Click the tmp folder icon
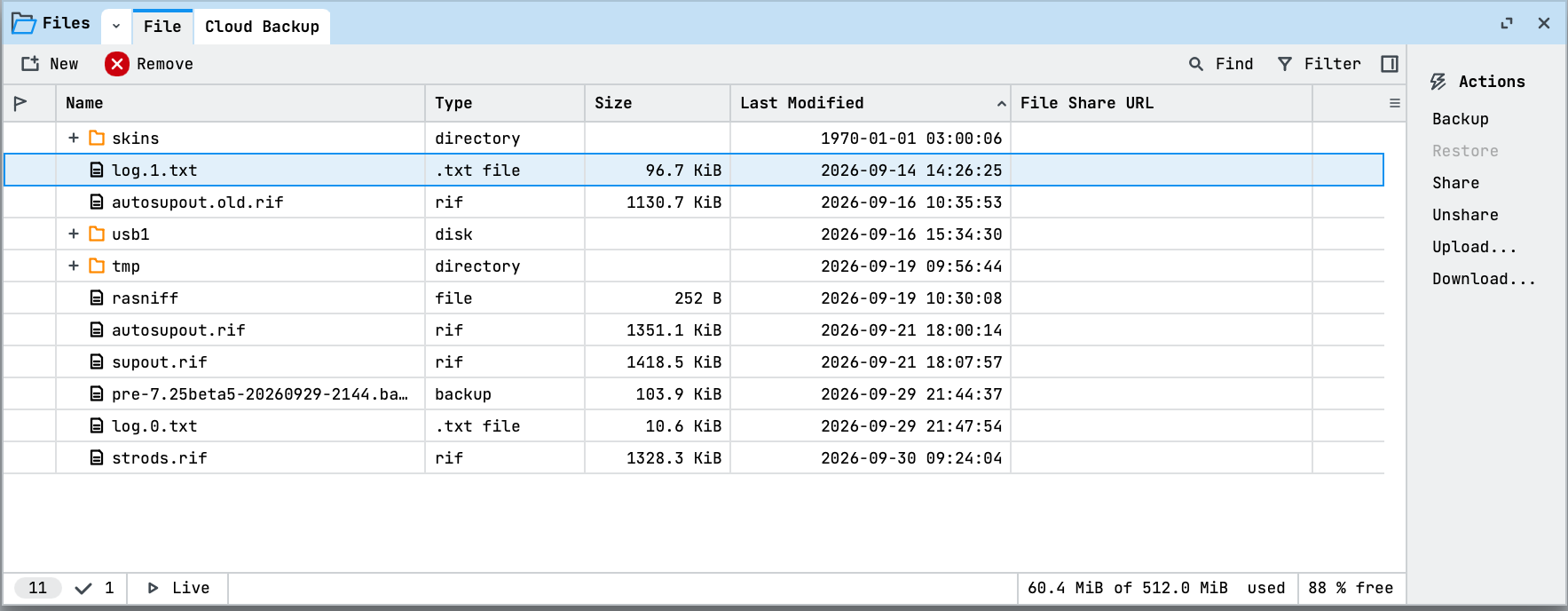This screenshot has height=611, width=1568. [97, 266]
